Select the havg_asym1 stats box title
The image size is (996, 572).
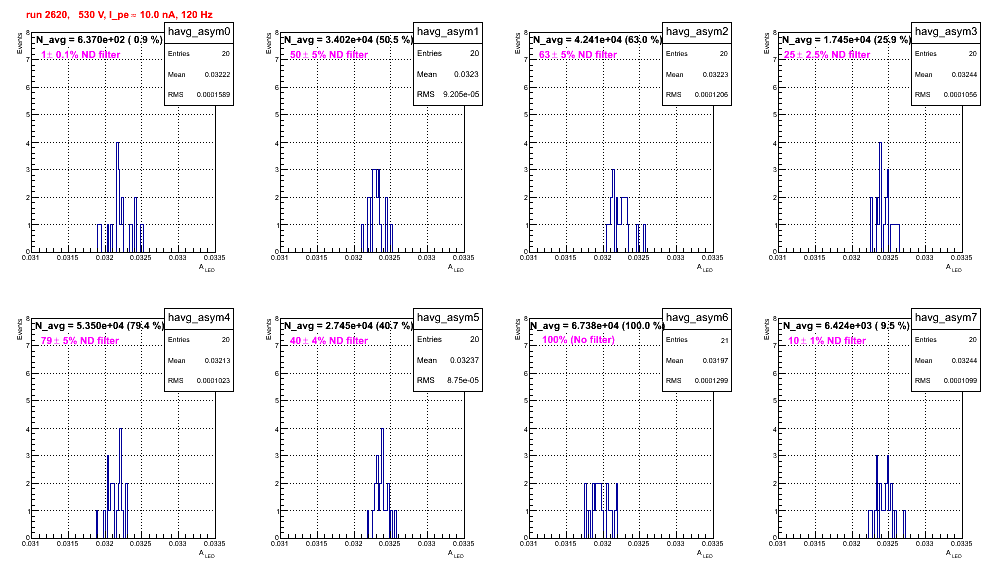[x=448, y=32]
